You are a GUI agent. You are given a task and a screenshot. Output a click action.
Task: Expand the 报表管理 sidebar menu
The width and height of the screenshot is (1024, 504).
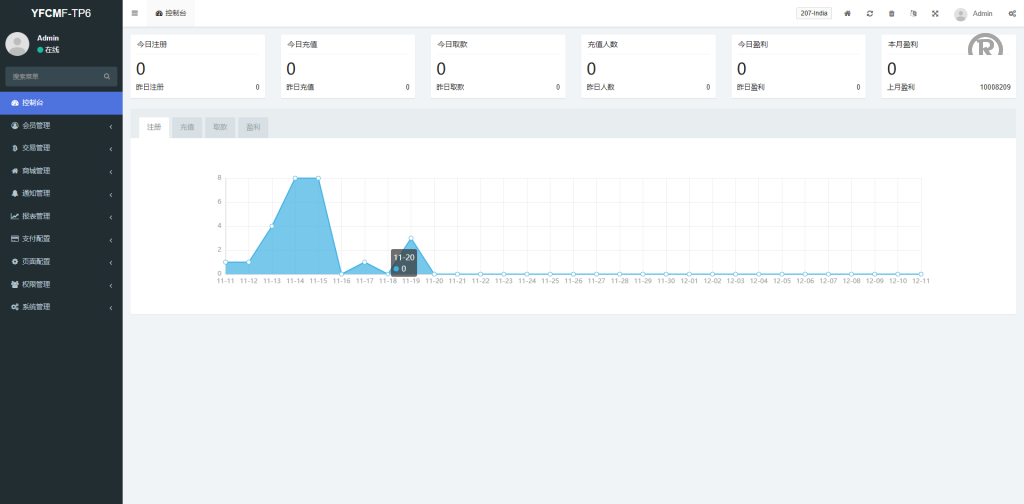click(60, 216)
